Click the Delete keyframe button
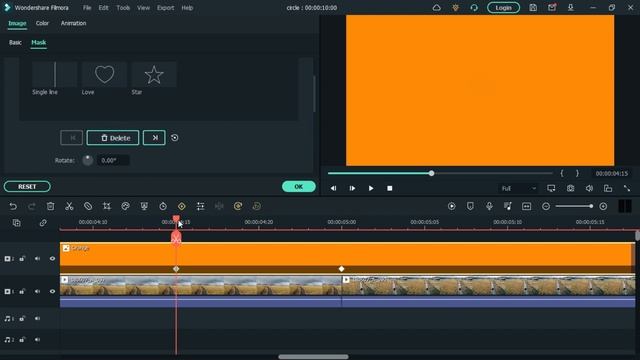This screenshot has height=360, width=640. coord(113,138)
